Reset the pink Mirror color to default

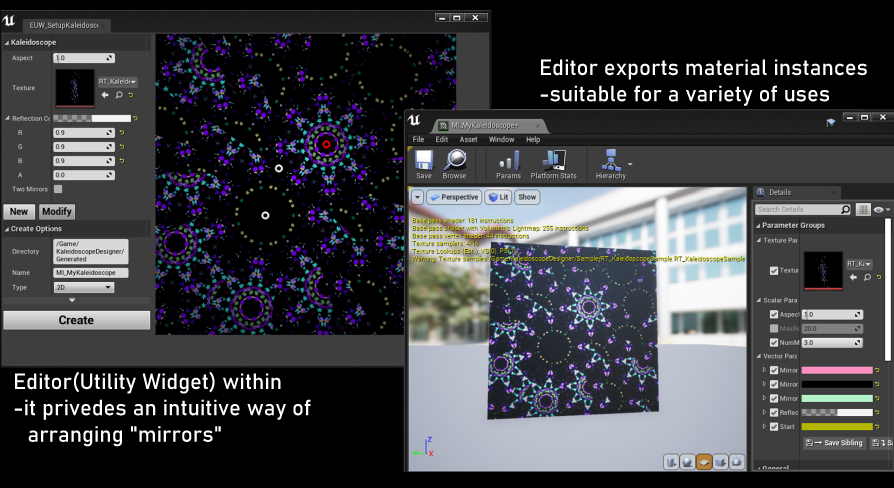[877, 370]
